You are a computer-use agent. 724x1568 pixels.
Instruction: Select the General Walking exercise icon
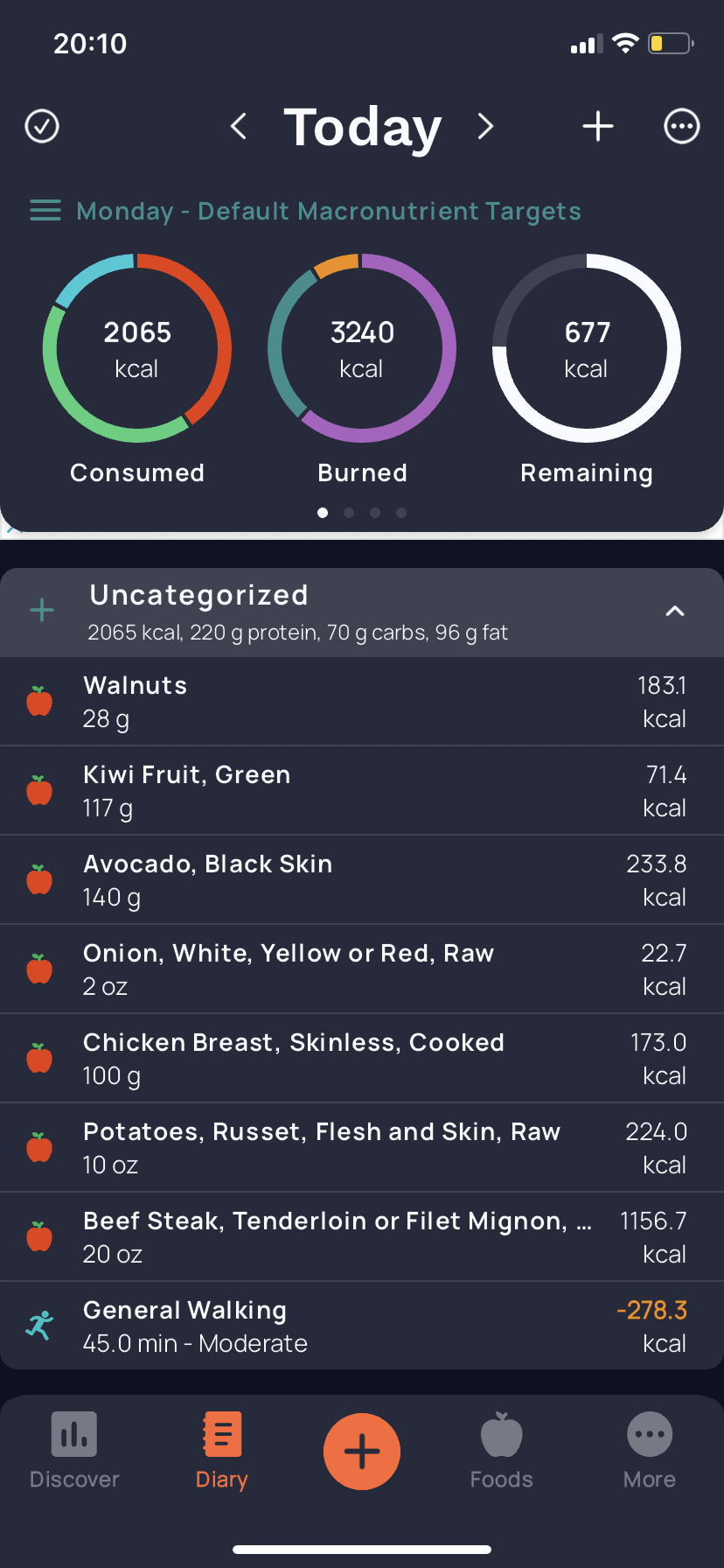point(39,1326)
